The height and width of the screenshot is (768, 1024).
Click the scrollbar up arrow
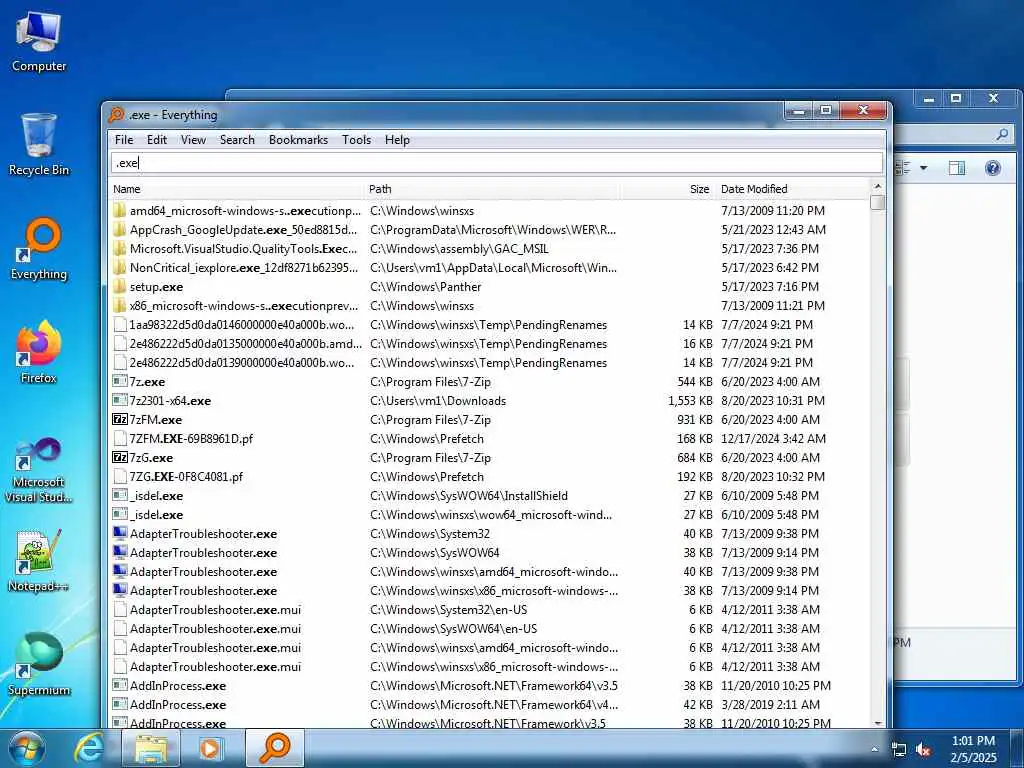point(878,187)
